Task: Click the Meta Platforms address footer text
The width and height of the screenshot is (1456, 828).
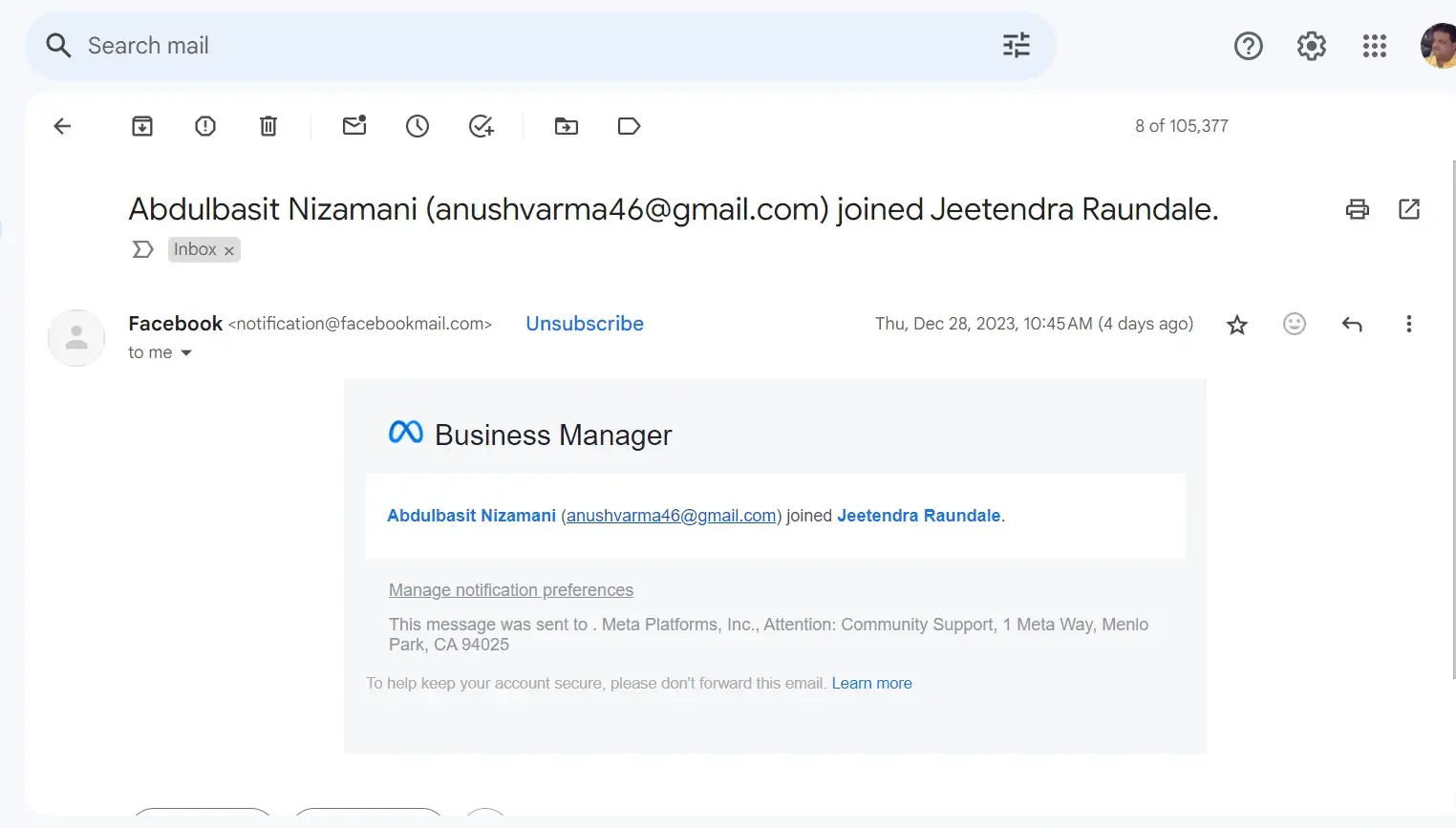Action: pos(769,634)
